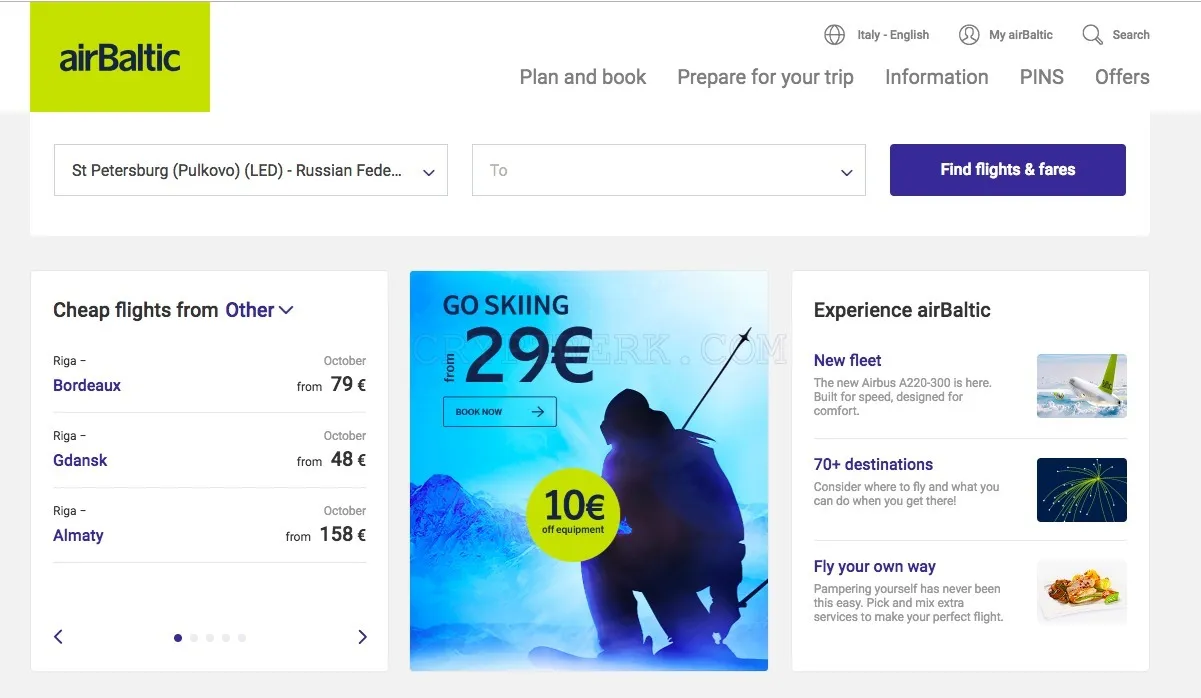Click the Airbus A220-300 description text
The image size is (1201, 698).
(x=903, y=397)
